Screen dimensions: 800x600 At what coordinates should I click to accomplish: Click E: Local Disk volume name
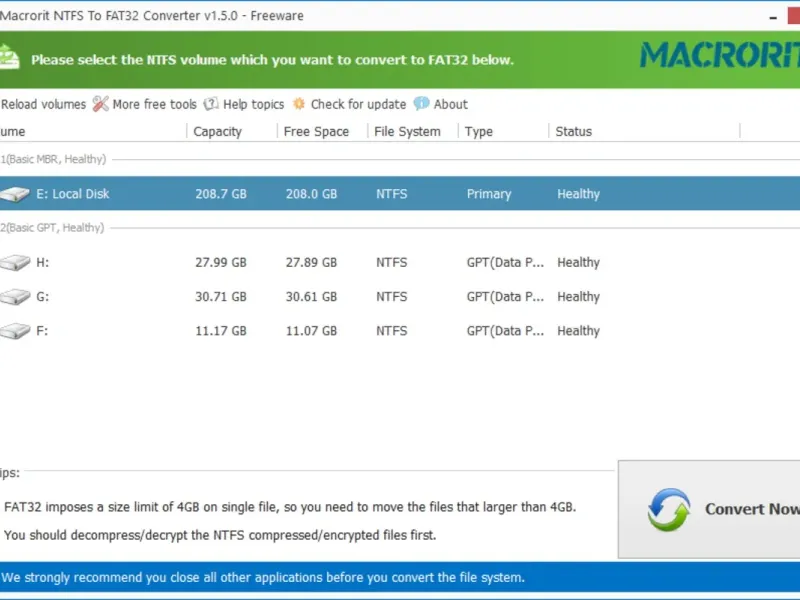[x=72, y=194]
